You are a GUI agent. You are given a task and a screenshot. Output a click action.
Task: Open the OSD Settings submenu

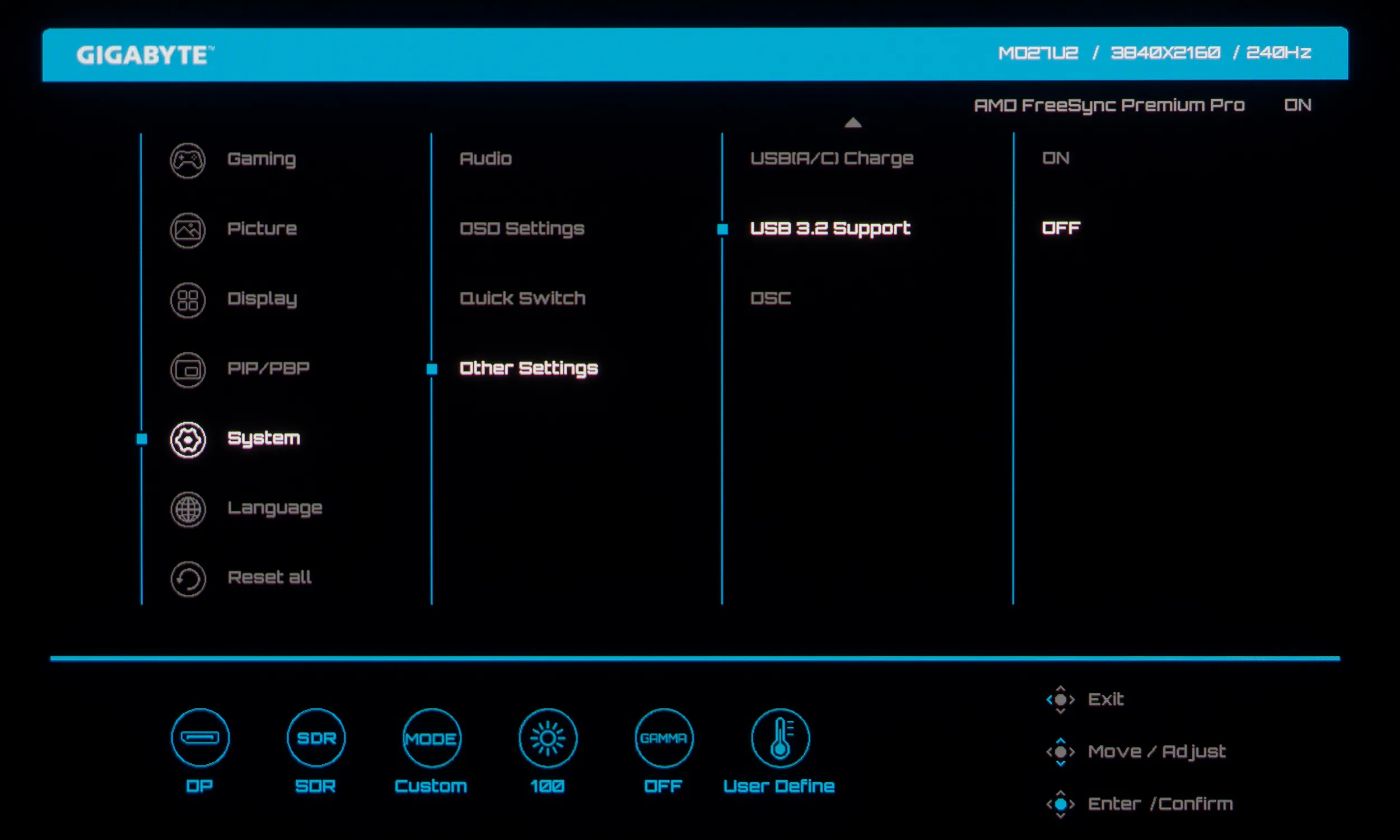point(522,228)
